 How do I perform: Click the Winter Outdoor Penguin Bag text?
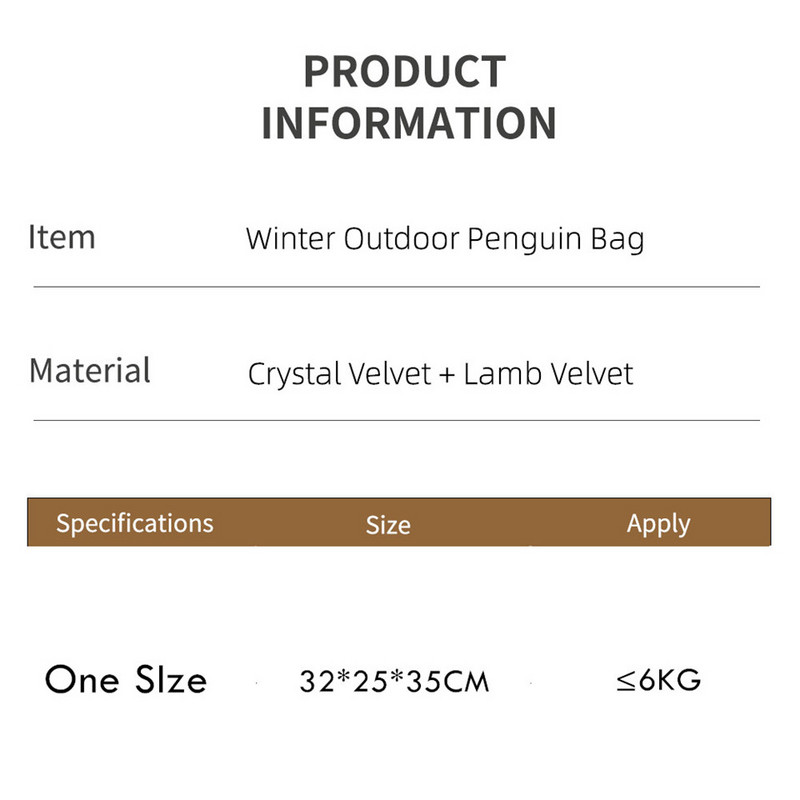[x=444, y=240]
